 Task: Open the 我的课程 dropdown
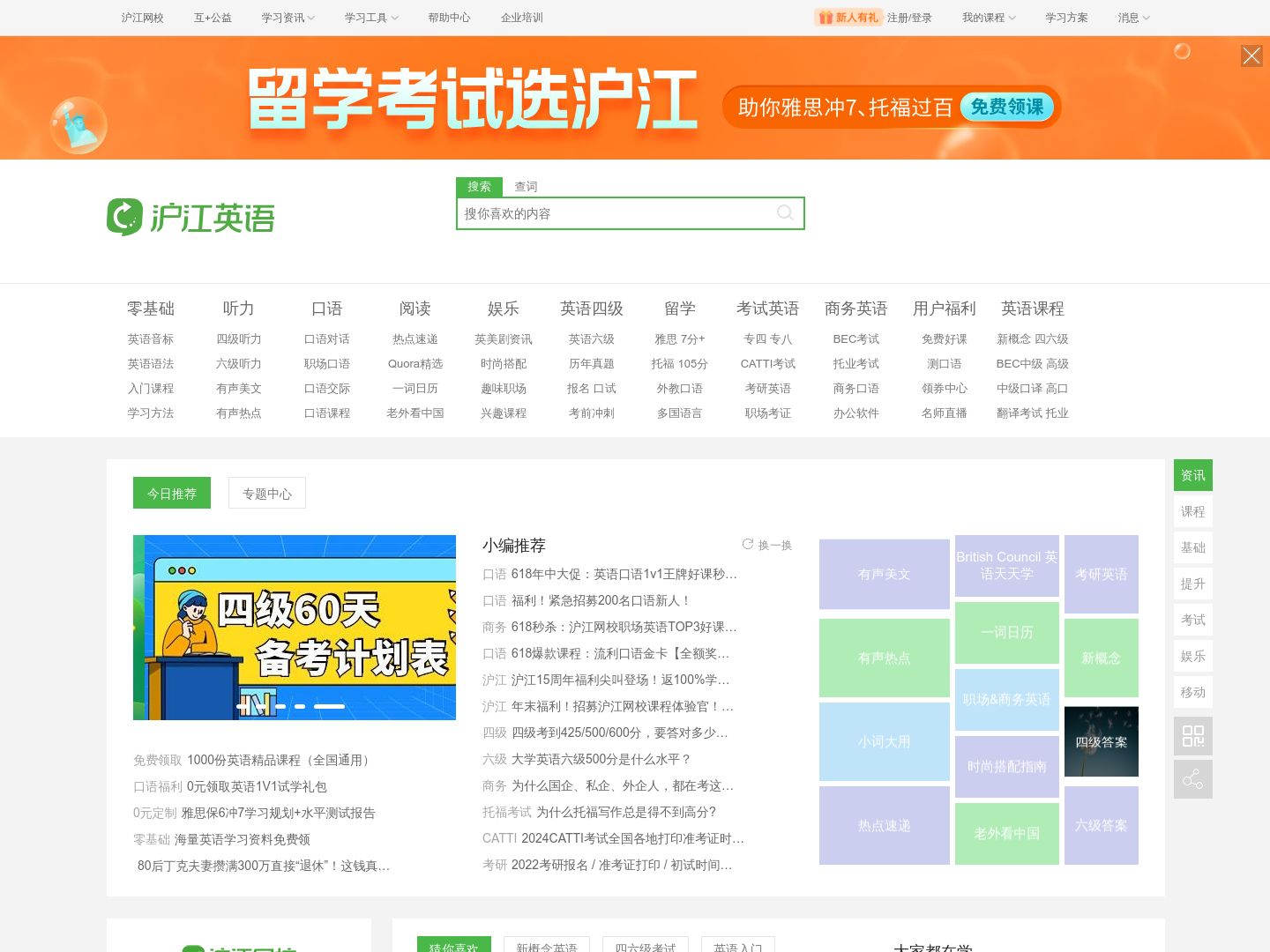pyautogui.click(x=989, y=18)
